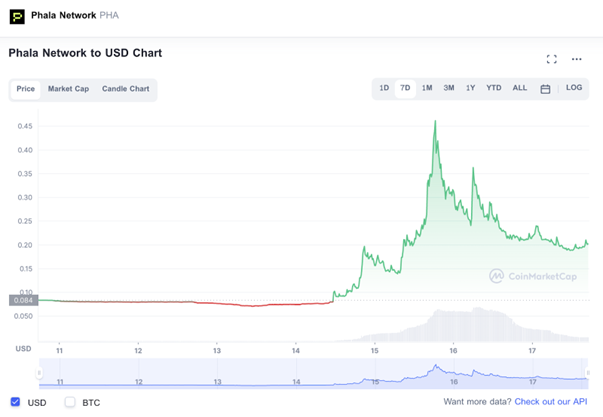Click the 0.050 y-axis label
The image size is (603, 417).
(23, 316)
